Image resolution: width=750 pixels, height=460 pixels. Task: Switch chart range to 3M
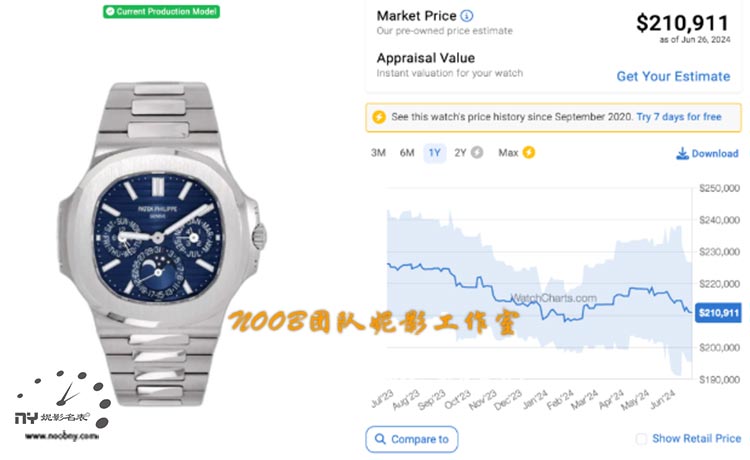click(x=378, y=153)
